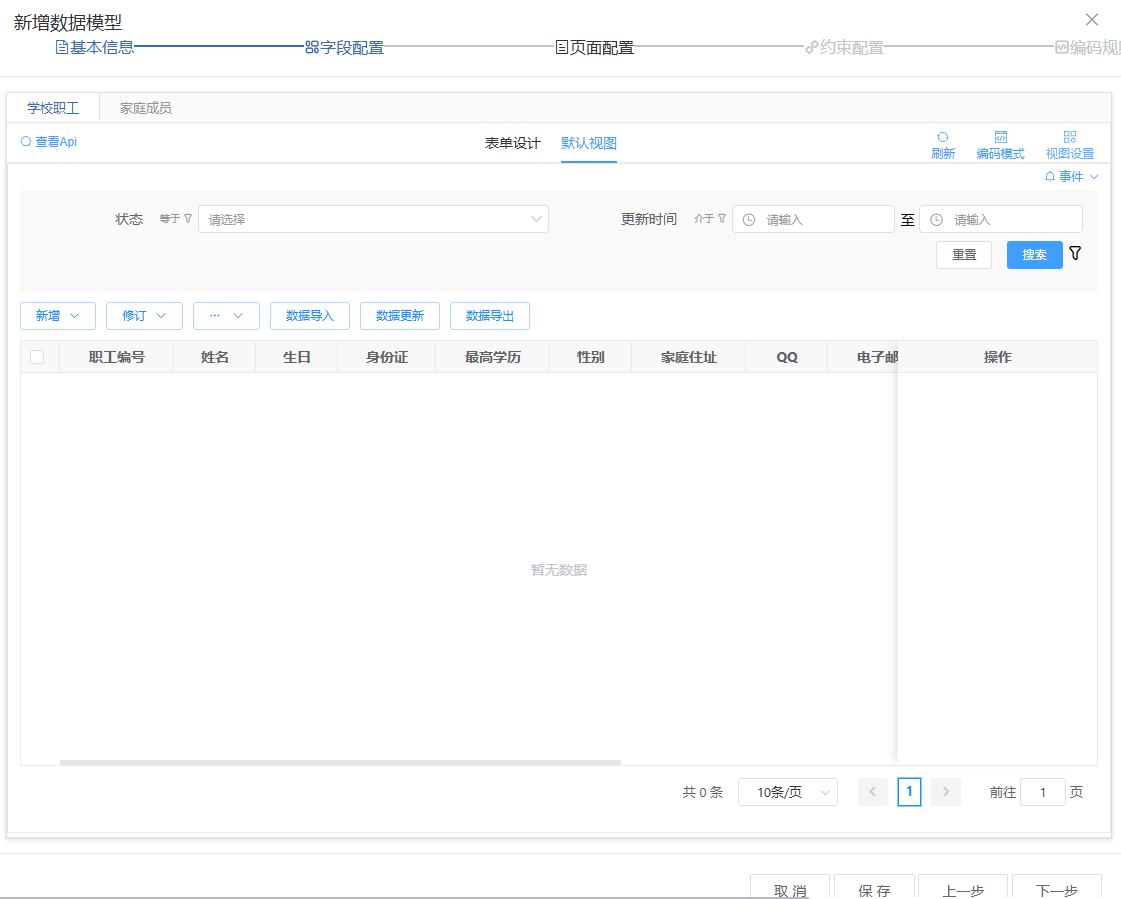Open the 10条/页 page size dropdown
This screenshot has width=1121, height=899.
tap(787, 792)
